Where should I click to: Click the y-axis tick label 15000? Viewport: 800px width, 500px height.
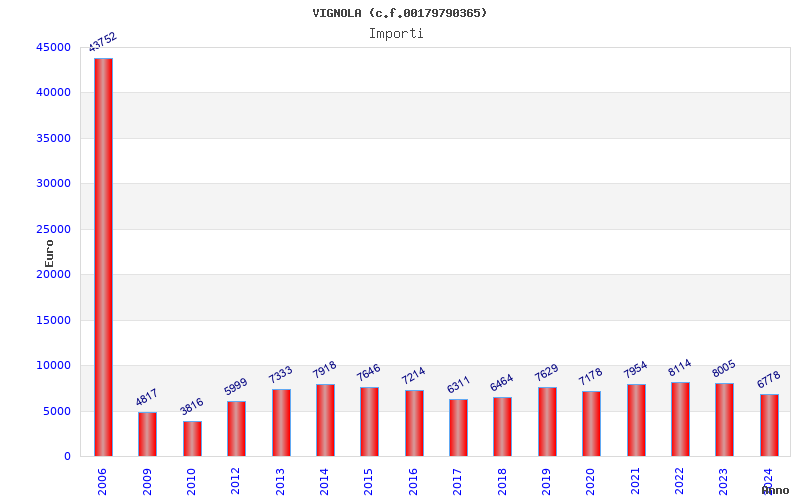(x=54, y=320)
